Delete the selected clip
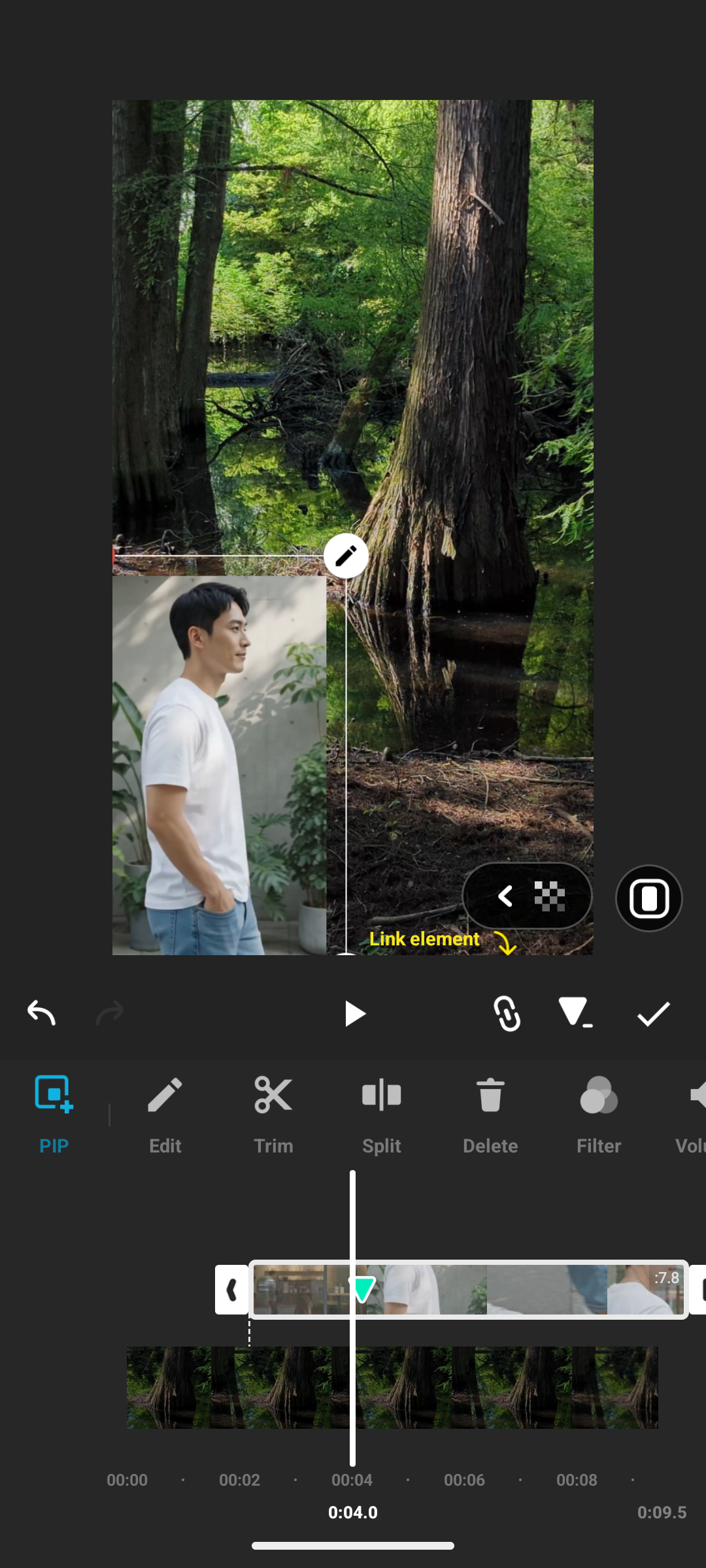 pos(490,1115)
